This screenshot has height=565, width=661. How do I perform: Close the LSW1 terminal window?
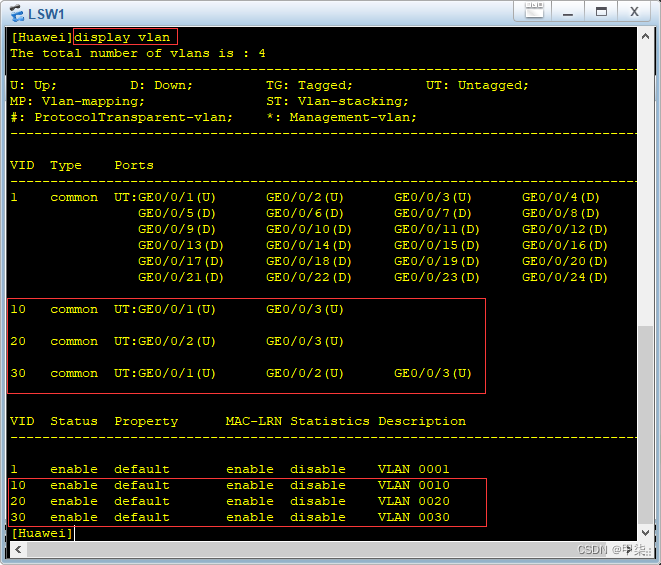click(634, 11)
